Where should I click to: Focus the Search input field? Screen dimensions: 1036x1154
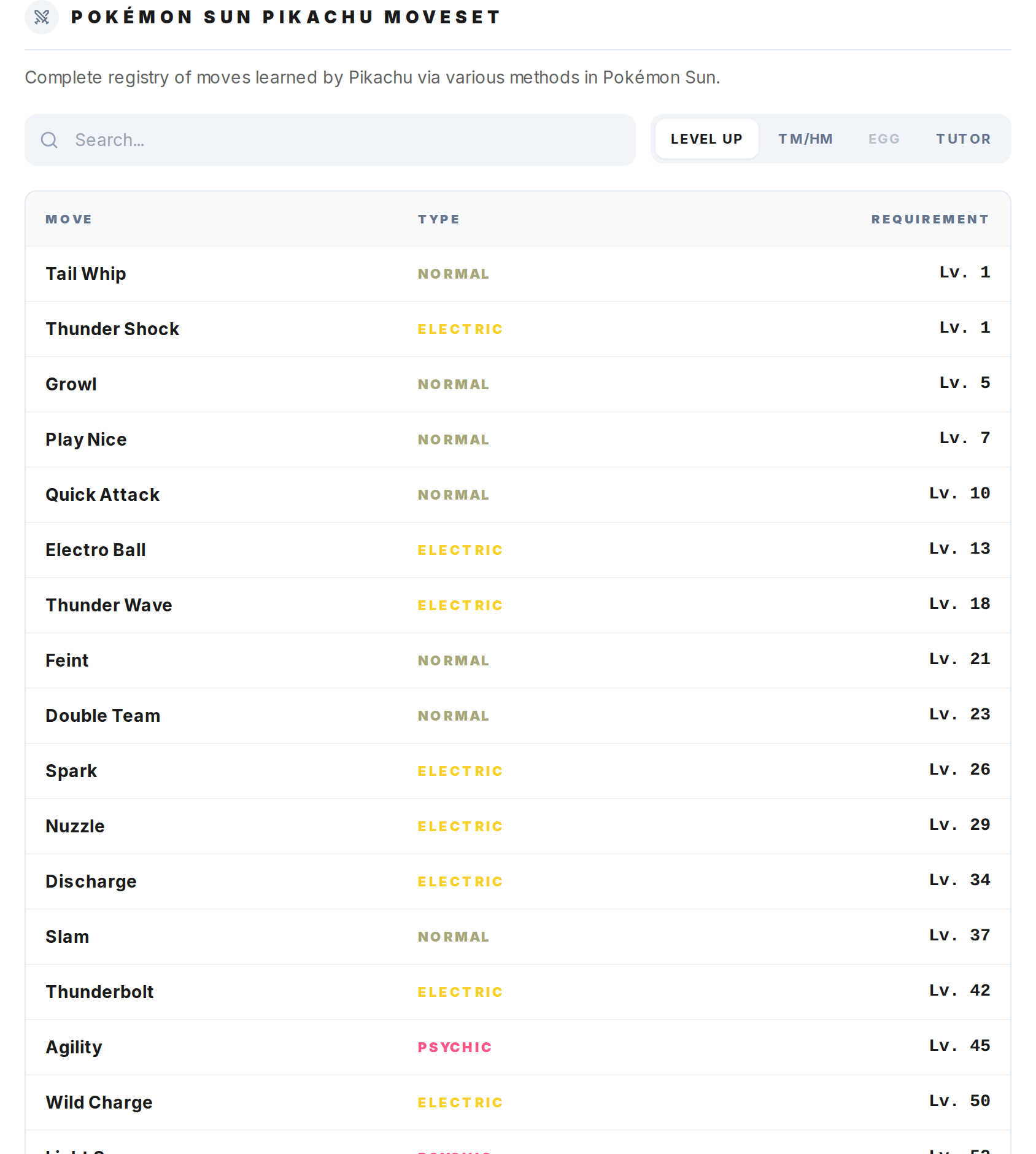point(330,140)
